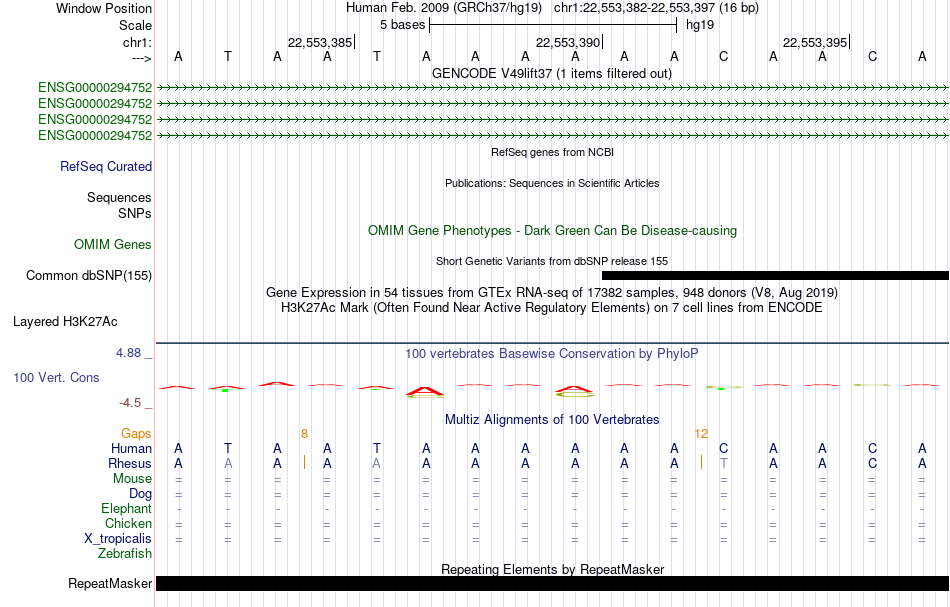Open Publications: Sequences in Scientific Articles title
The width and height of the screenshot is (950, 607).
tap(552, 183)
